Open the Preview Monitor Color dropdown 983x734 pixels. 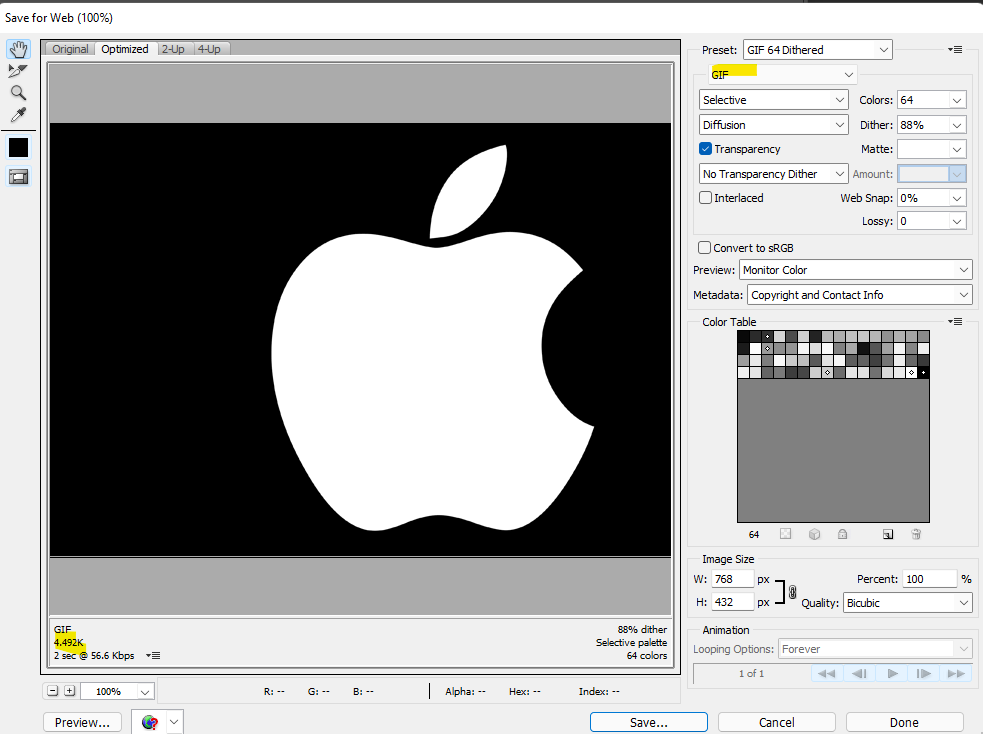tap(856, 270)
